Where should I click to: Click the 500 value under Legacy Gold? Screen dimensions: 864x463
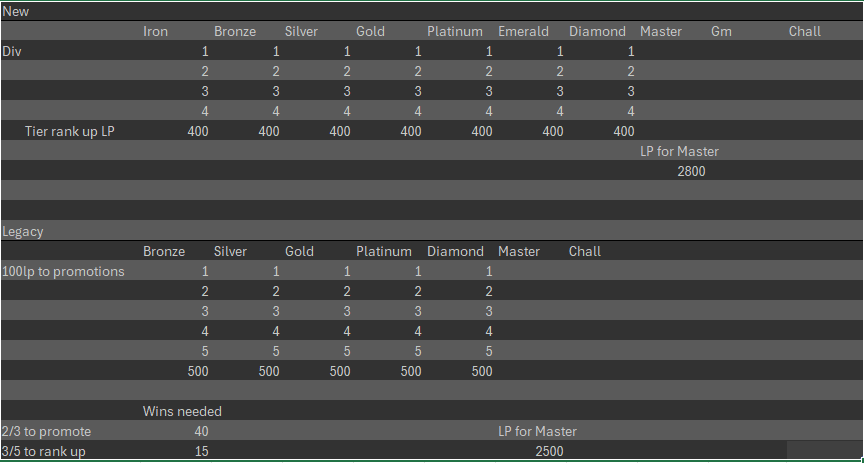point(340,372)
